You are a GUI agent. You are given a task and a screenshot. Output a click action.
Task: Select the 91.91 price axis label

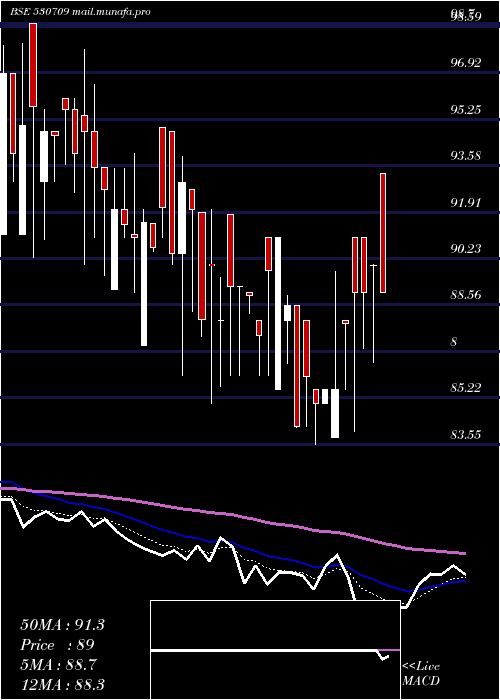[466, 203]
